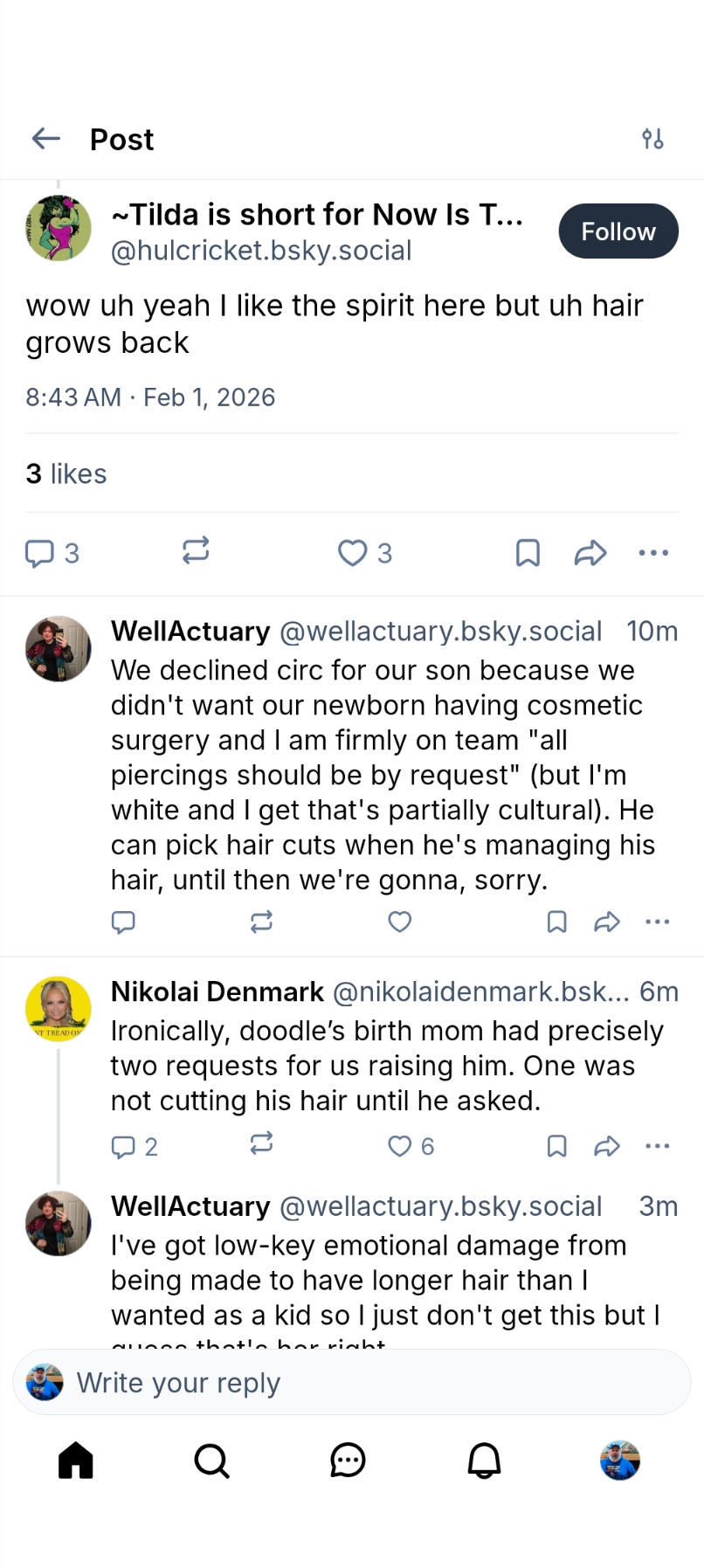Repost the main Tilda post

click(196, 550)
